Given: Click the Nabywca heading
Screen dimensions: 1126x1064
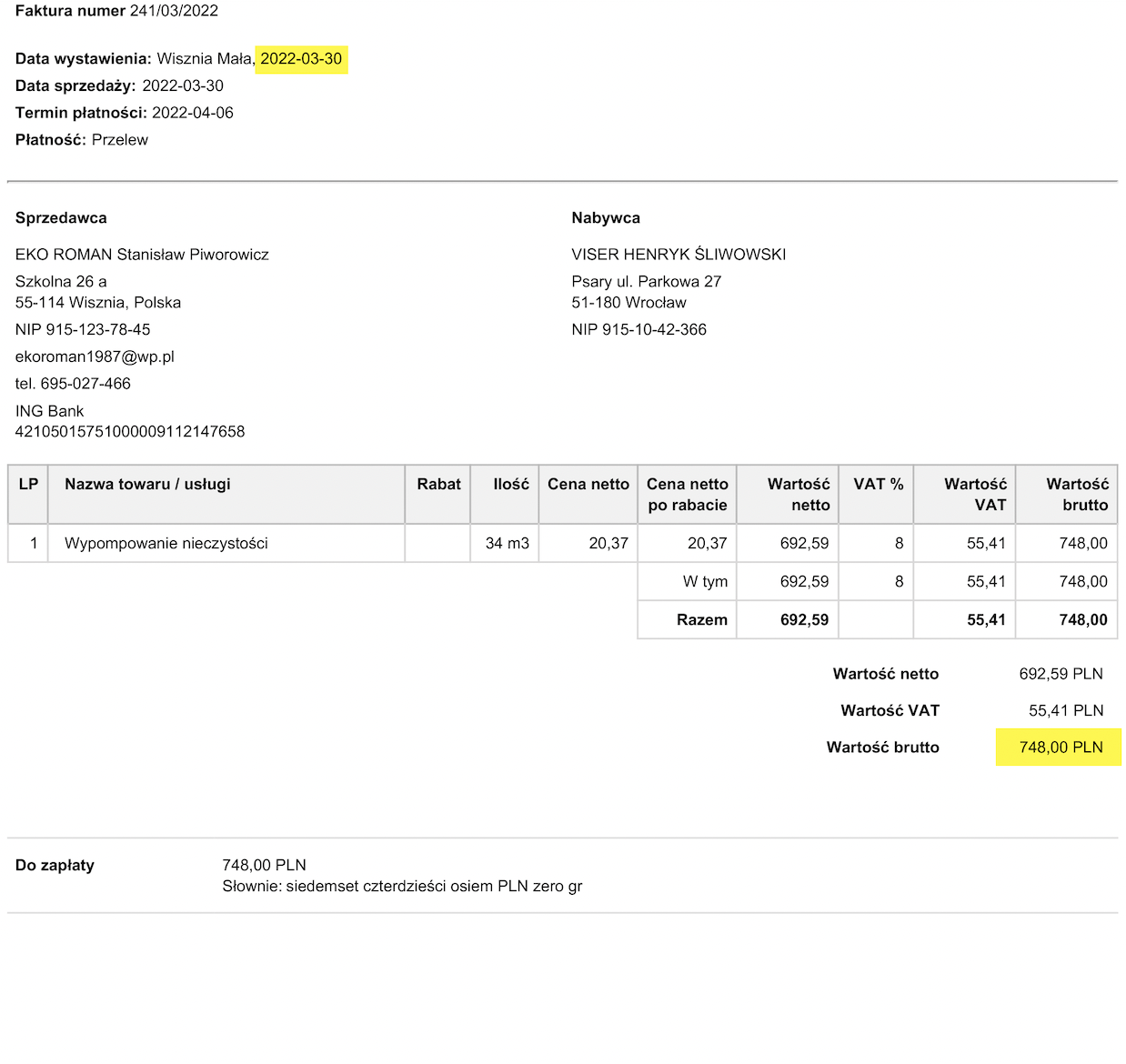Looking at the screenshot, I should (x=606, y=218).
